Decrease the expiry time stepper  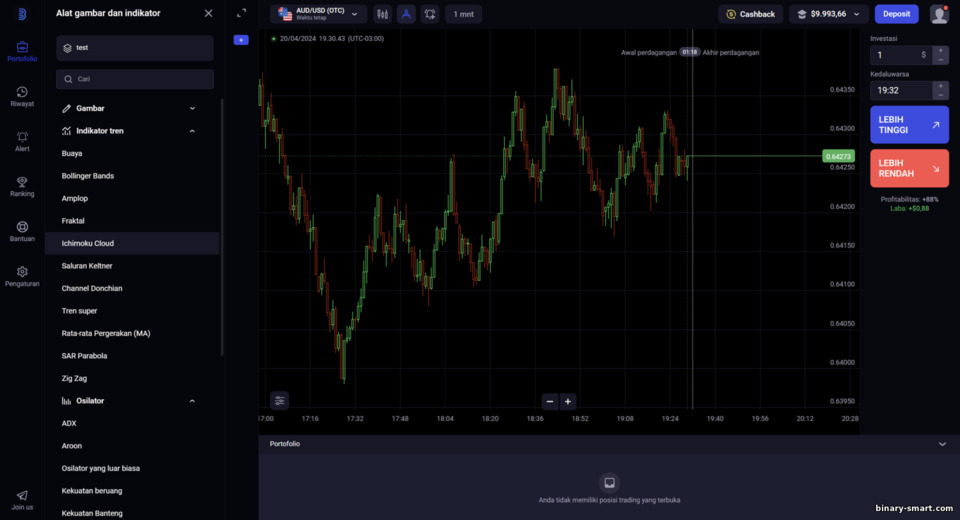[x=940, y=96]
